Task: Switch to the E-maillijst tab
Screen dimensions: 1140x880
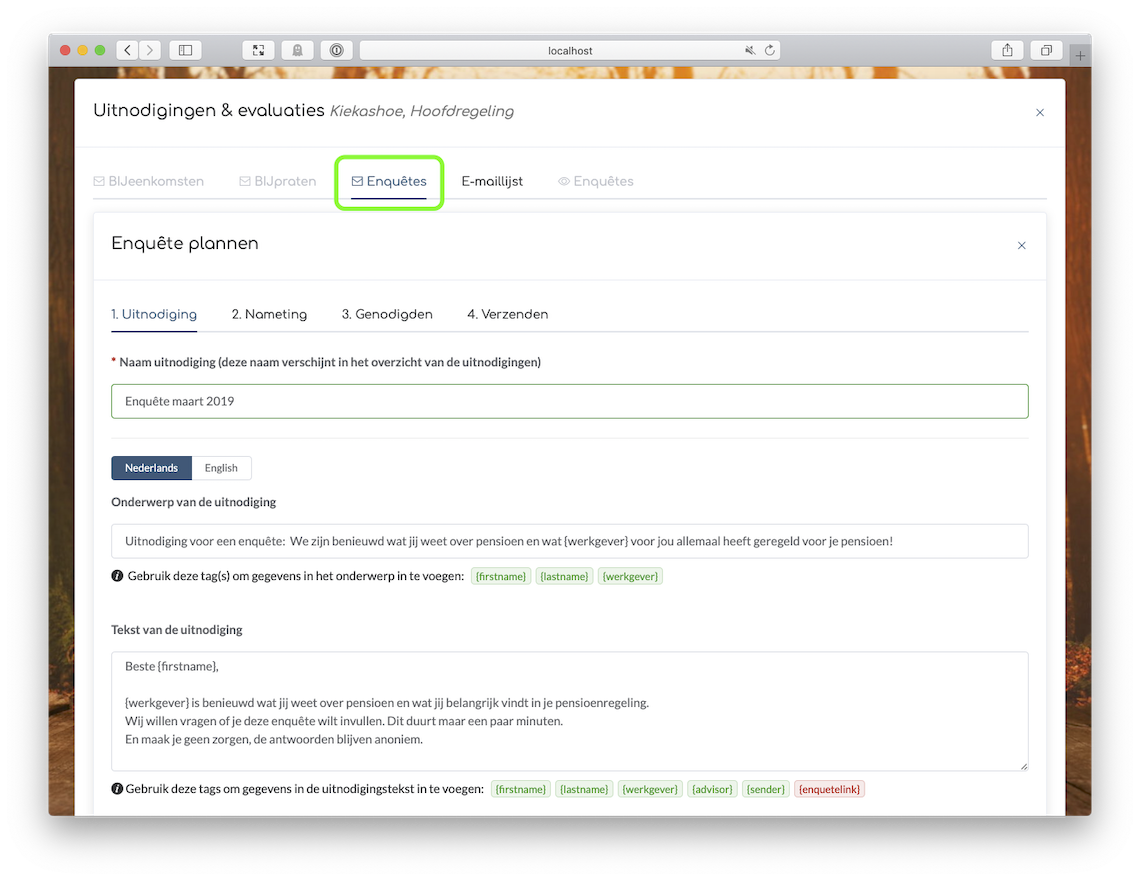Action: (492, 181)
